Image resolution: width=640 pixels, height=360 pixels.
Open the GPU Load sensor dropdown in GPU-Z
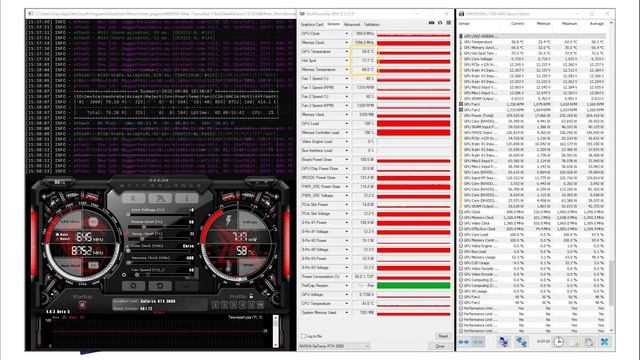tap(347, 124)
